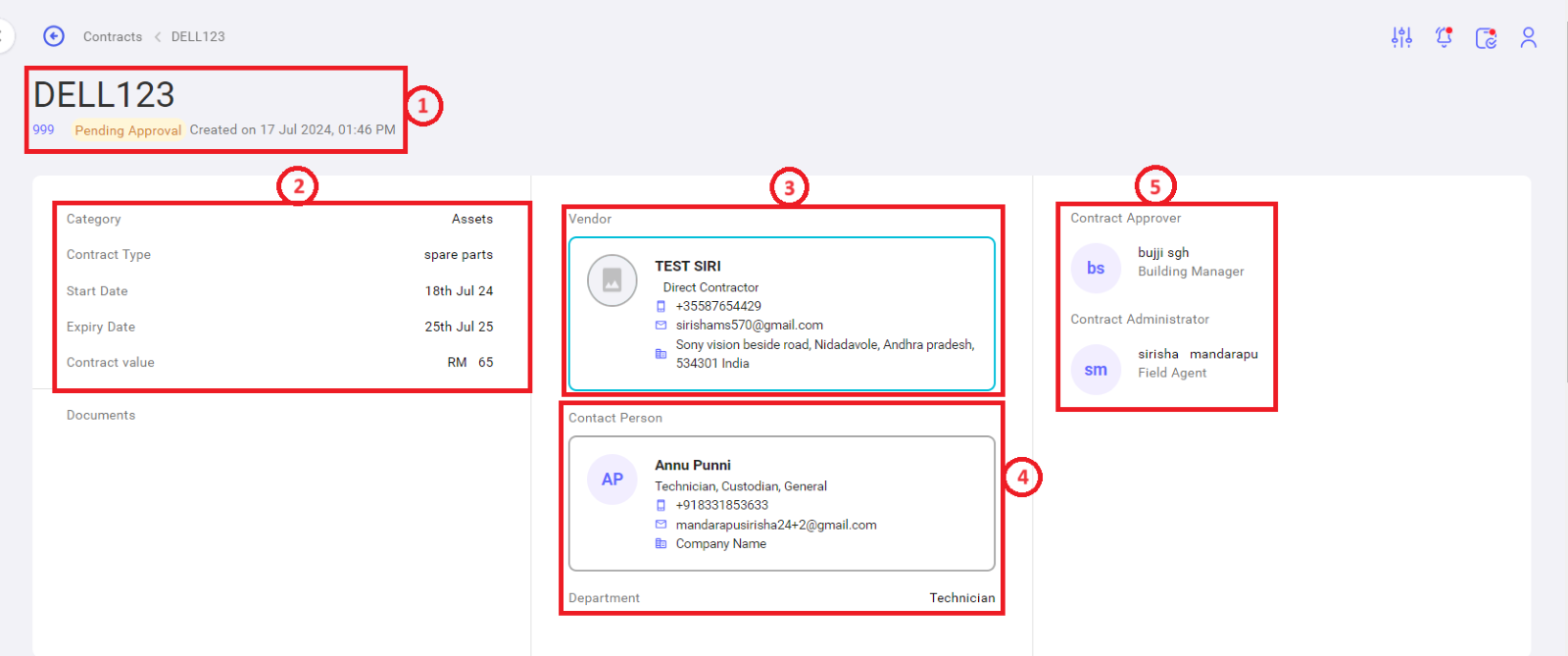
Task: Click the created date 17 Jul 2024 text
Action: [293, 129]
